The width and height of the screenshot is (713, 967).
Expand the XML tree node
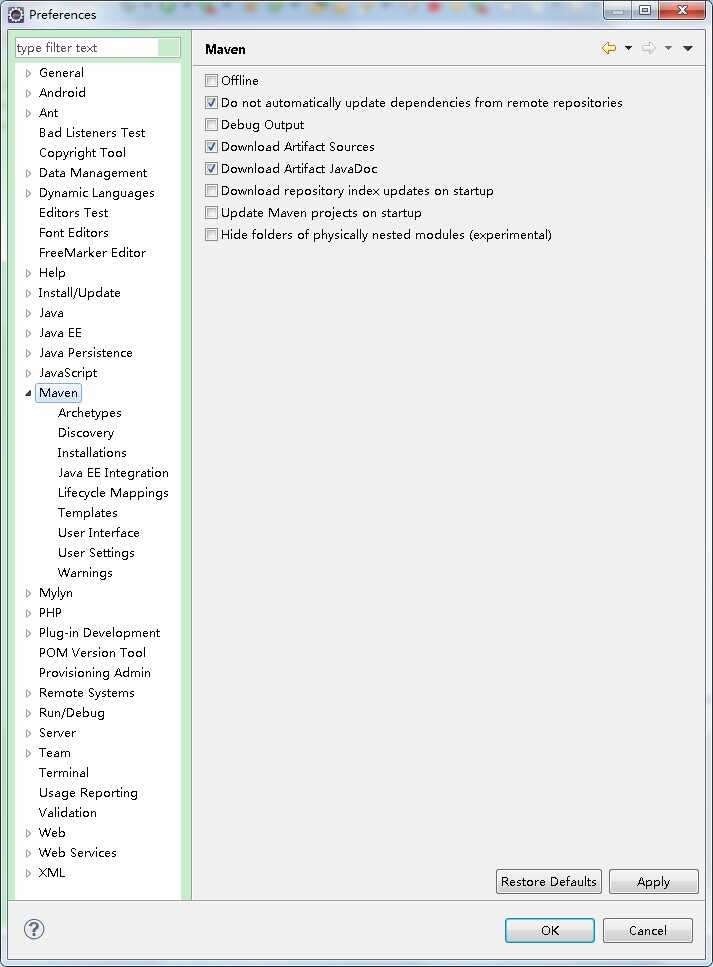click(x=28, y=873)
